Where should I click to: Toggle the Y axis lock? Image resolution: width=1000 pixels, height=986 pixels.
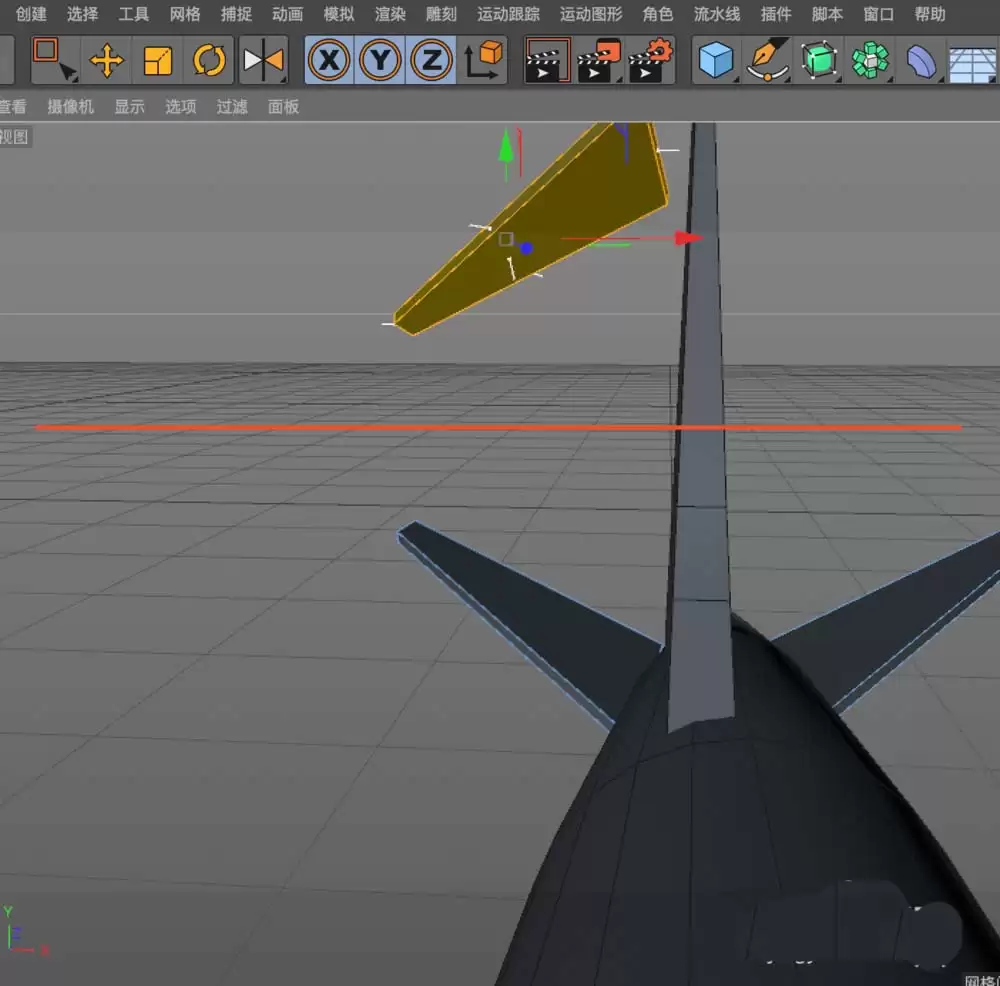380,60
